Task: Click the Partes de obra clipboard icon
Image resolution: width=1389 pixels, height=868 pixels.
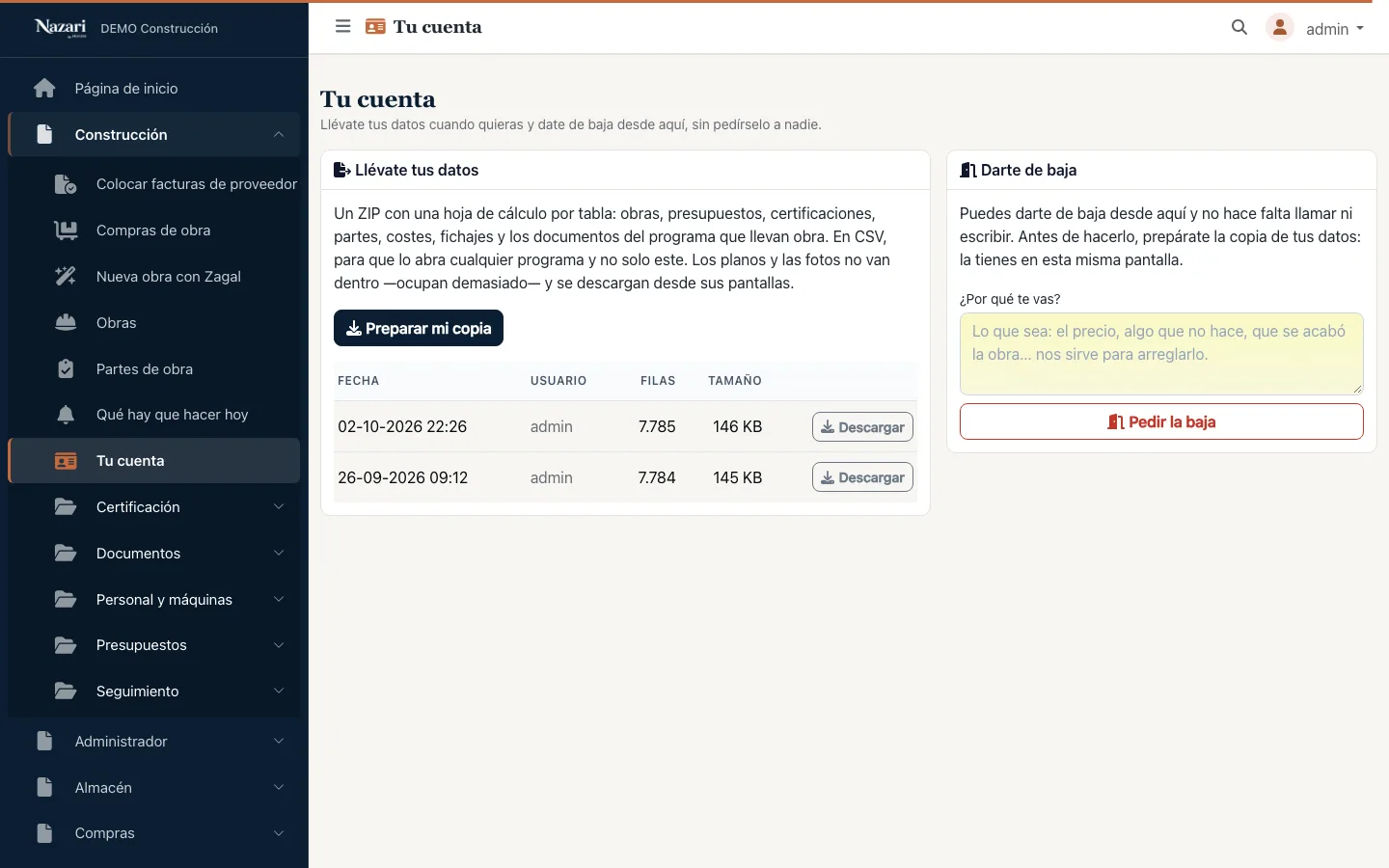Action: (66, 369)
